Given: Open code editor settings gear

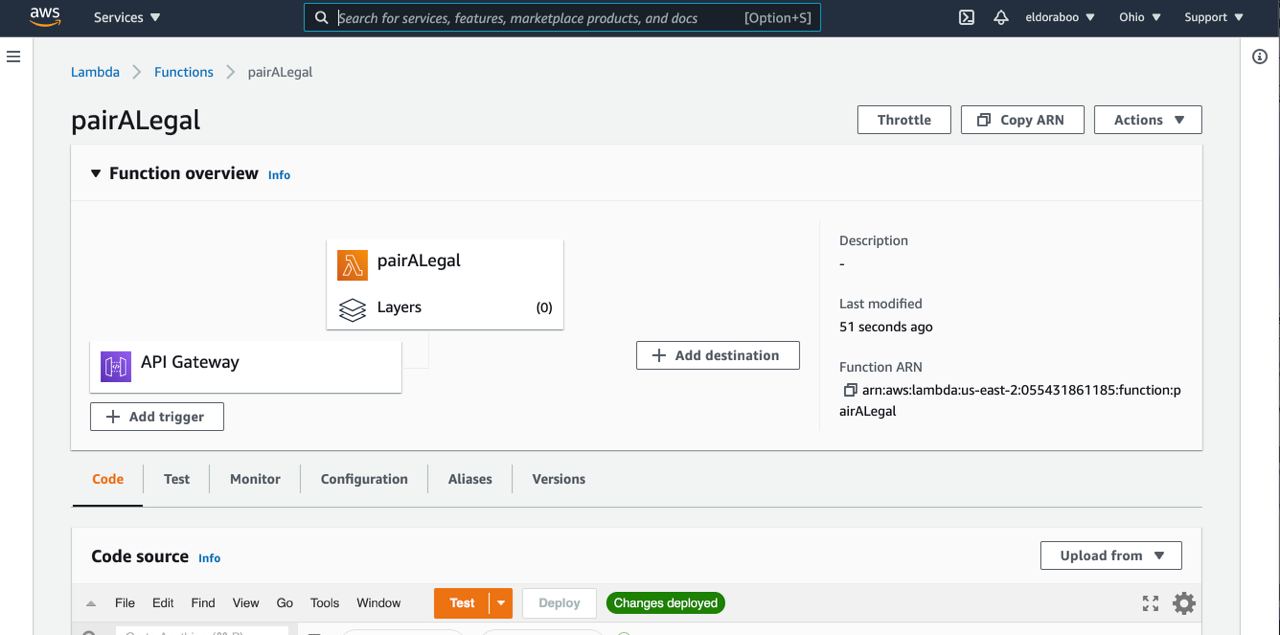Looking at the screenshot, I should (x=1184, y=603).
